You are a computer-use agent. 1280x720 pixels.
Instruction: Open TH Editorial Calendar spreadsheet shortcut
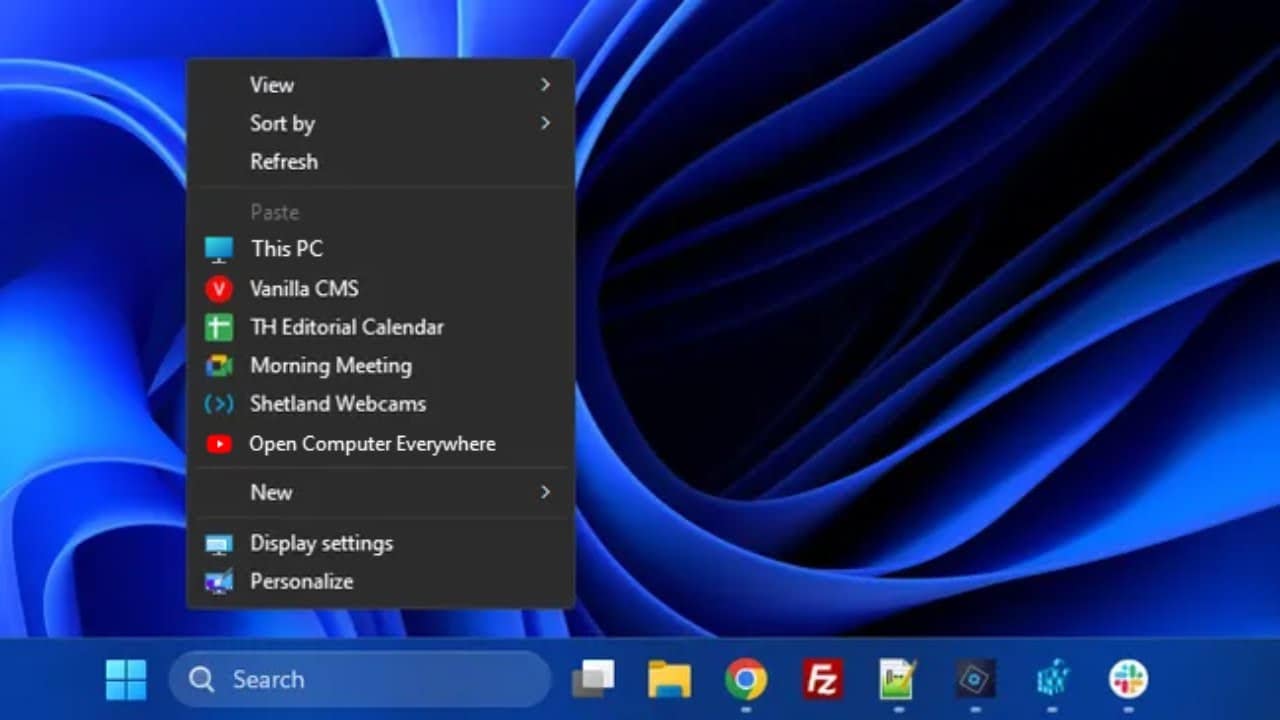[346, 327]
